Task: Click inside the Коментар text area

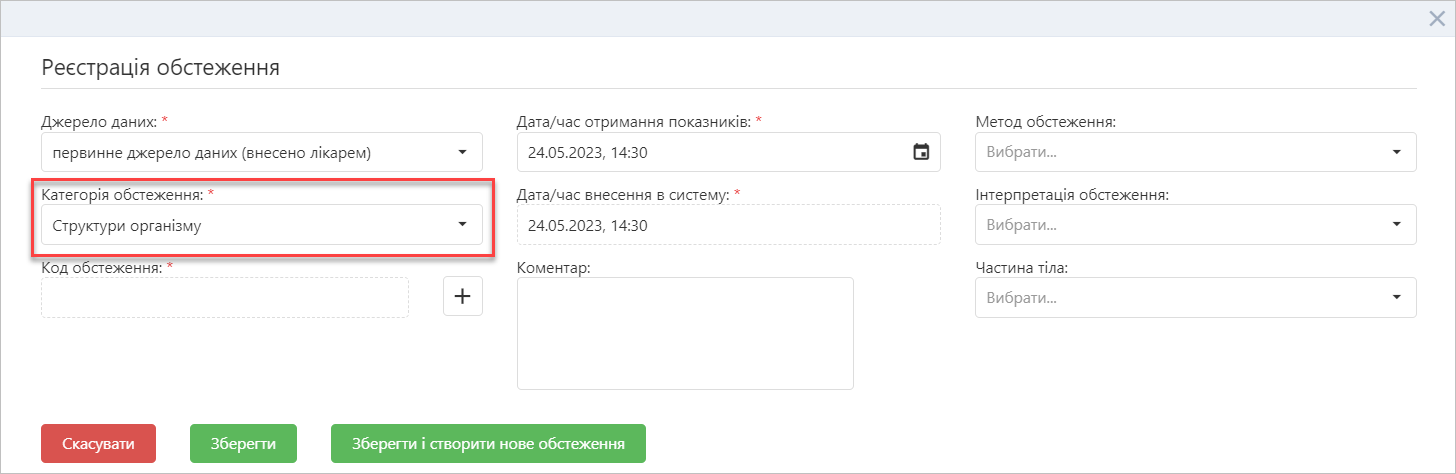Action: (x=685, y=333)
